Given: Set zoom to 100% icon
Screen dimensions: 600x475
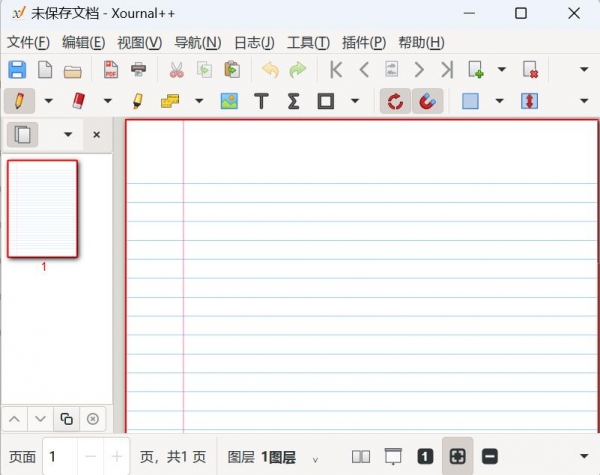Looking at the screenshot, I should tap(425, 456).
